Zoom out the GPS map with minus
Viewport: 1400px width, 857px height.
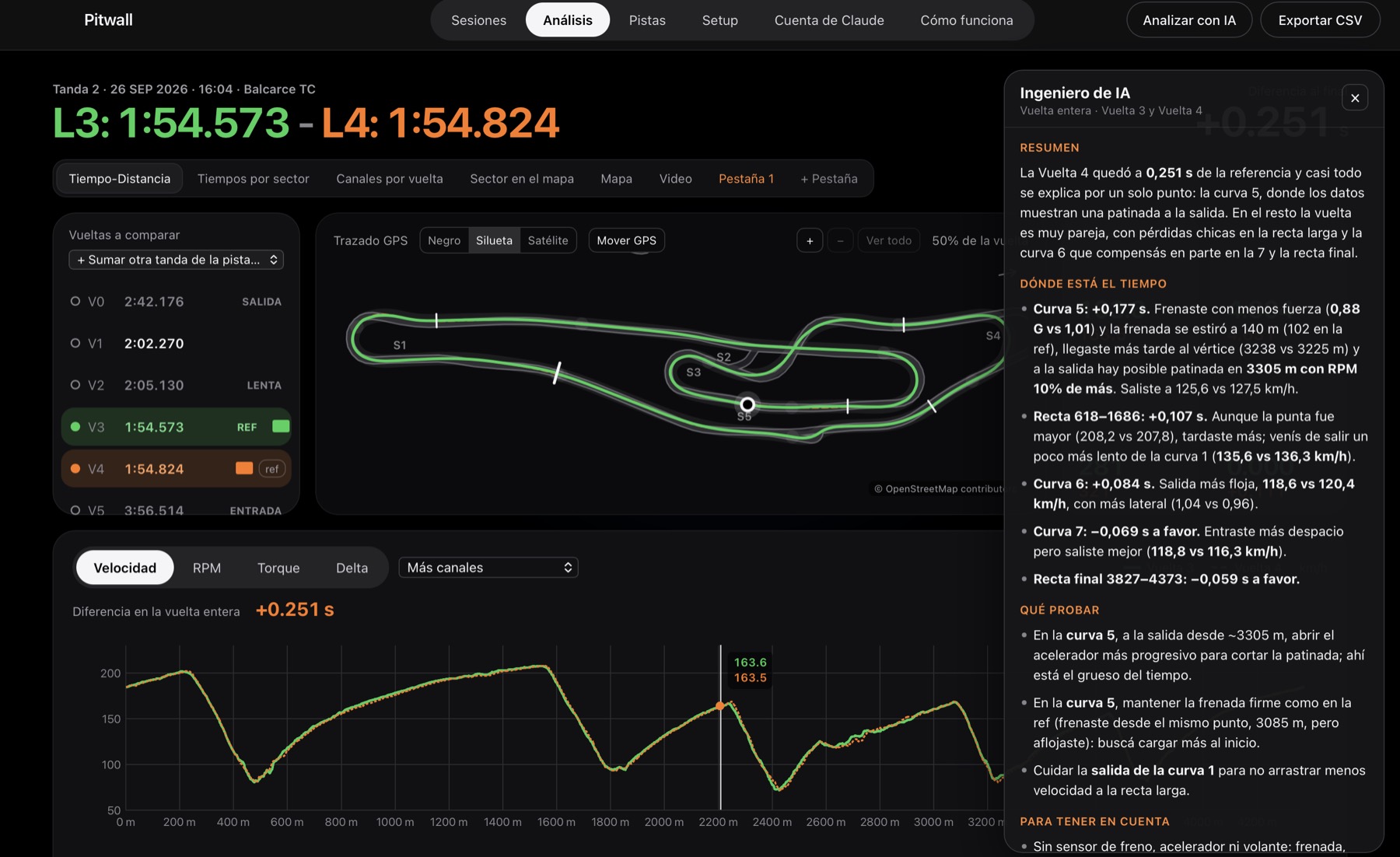pos(840,241)
